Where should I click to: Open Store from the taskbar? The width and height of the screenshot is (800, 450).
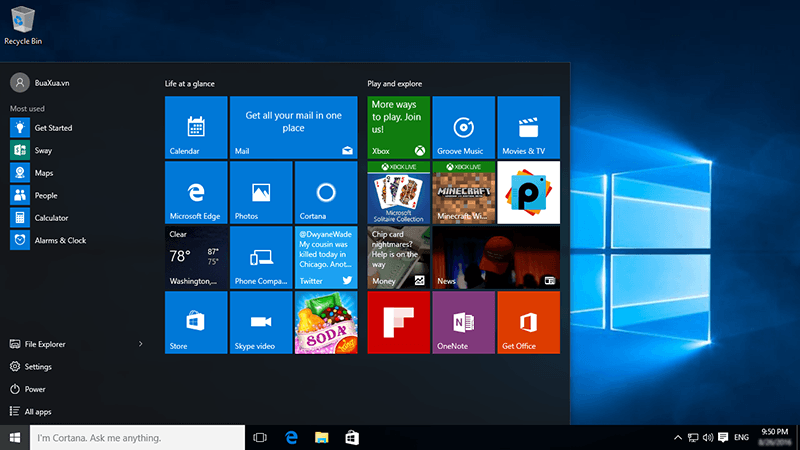352,438
